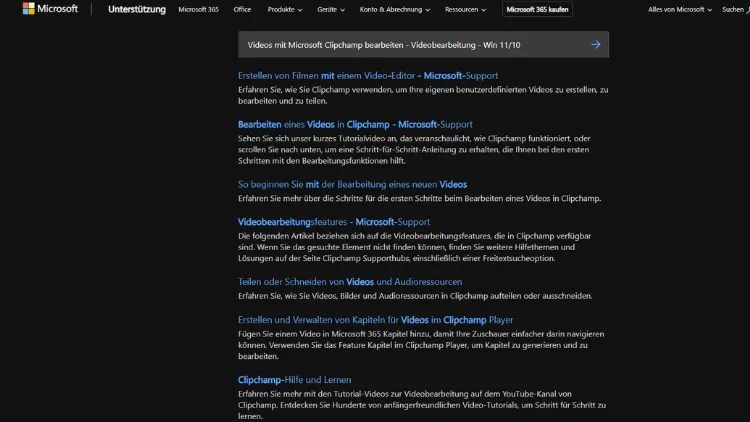Open 'Erstellen und Verwalten von Kapiteln' result
The image size is (750, 422).
[x=375, y=320]
